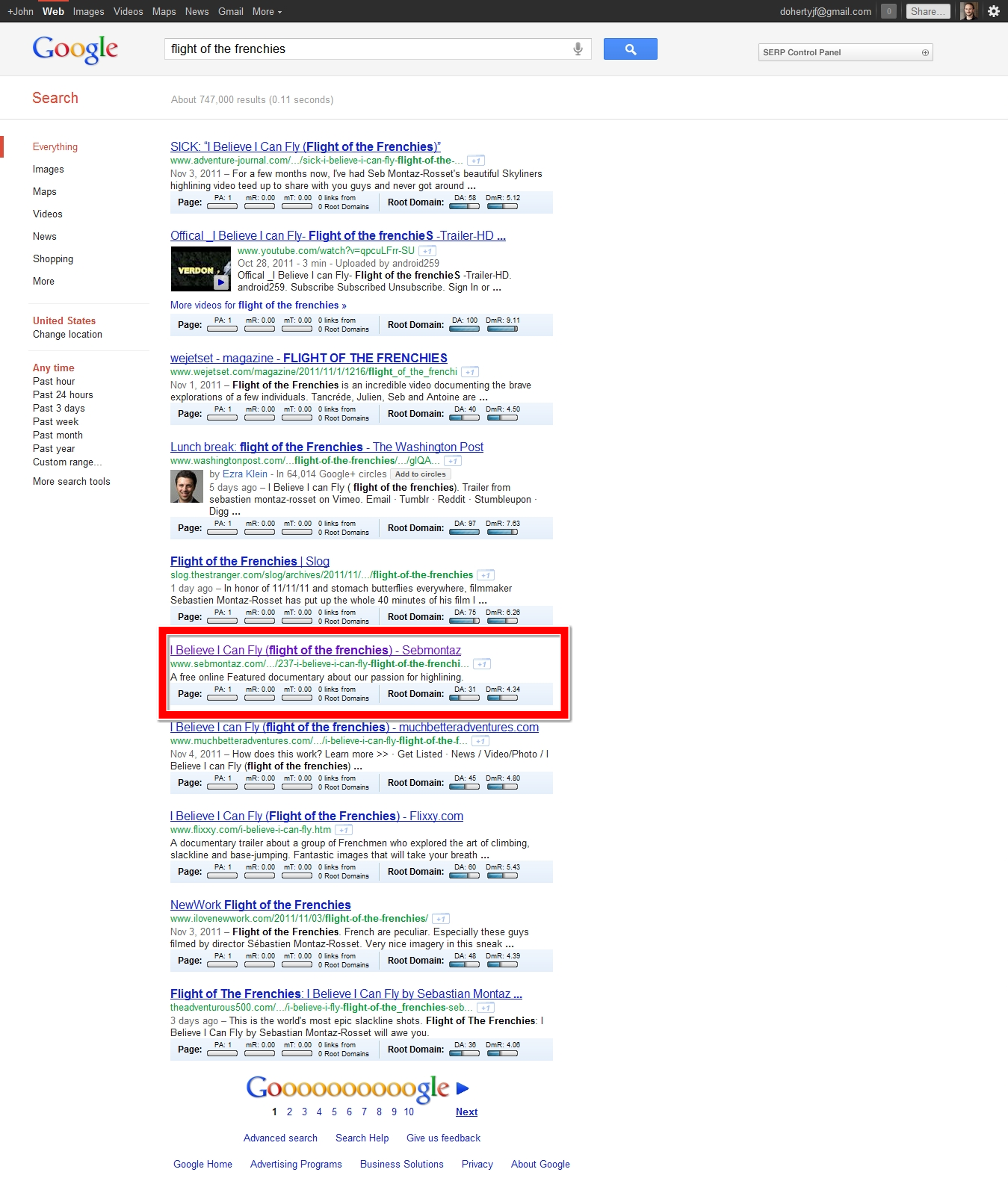Click +1 button for sebmontaz result
1008x1184 pixels.
tap(482, 664)
